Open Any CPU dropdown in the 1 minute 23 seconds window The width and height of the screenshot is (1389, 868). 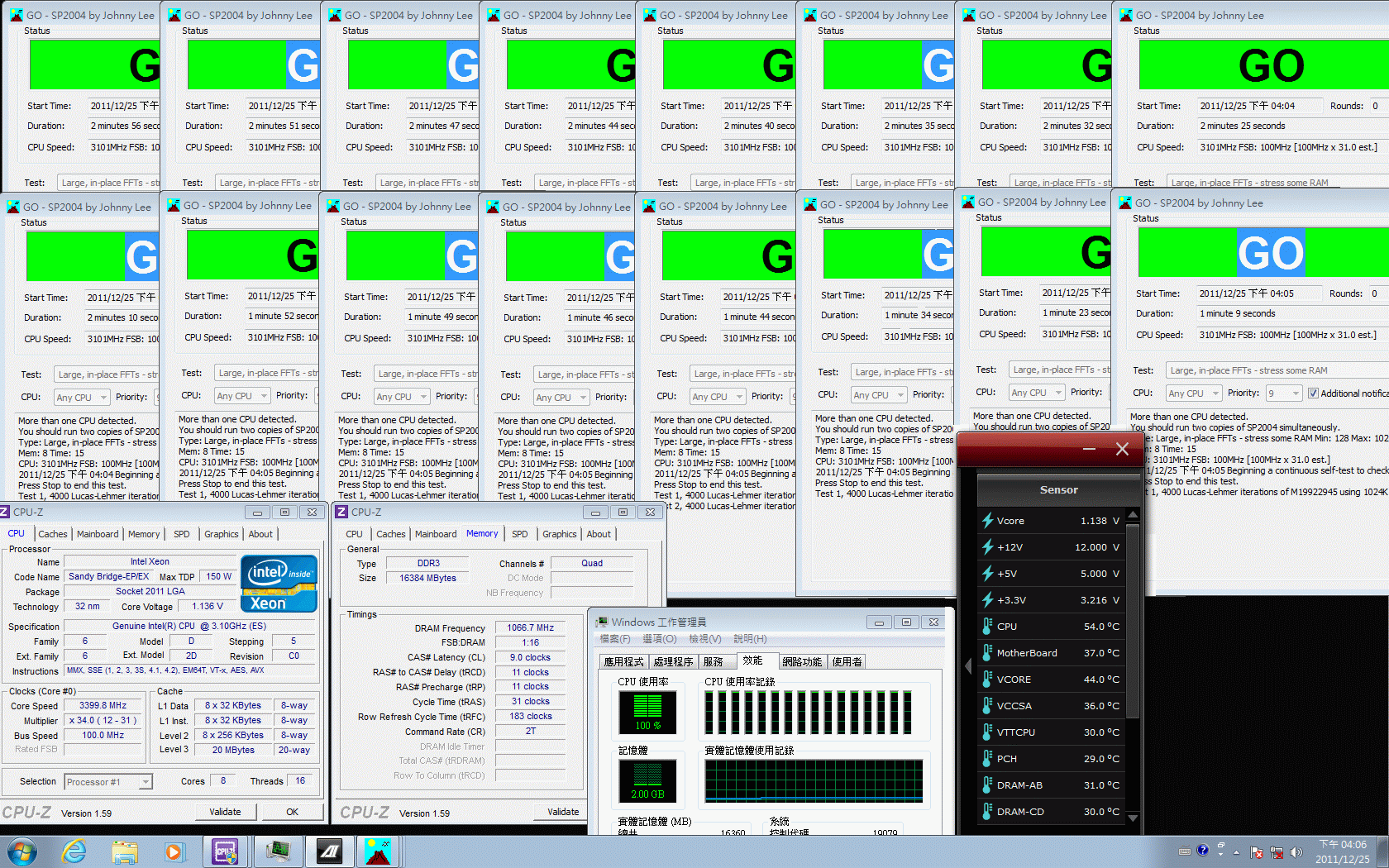(x=1037, y=393)
